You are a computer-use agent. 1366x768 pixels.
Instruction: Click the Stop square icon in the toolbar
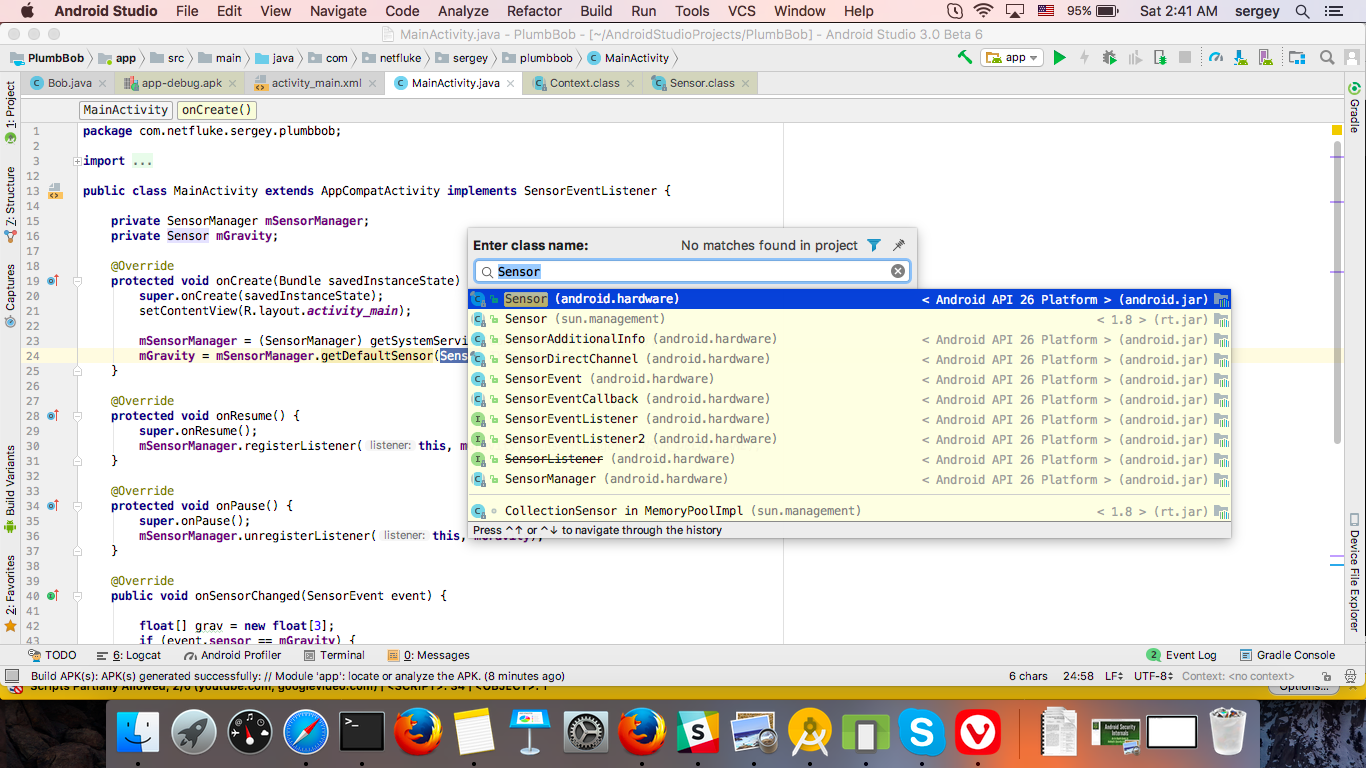point(1184,57)
